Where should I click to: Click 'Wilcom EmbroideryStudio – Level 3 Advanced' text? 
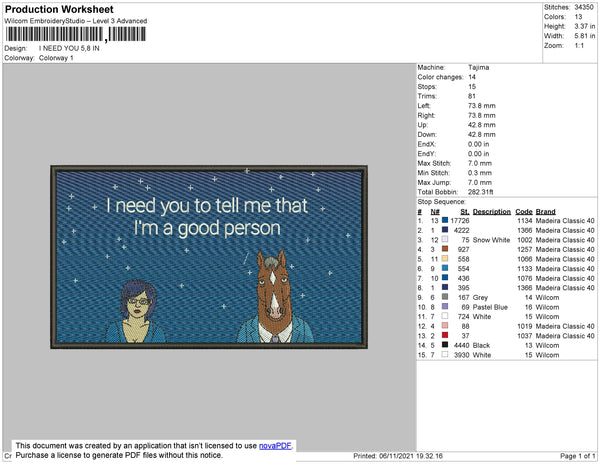[x=76, y=21]
